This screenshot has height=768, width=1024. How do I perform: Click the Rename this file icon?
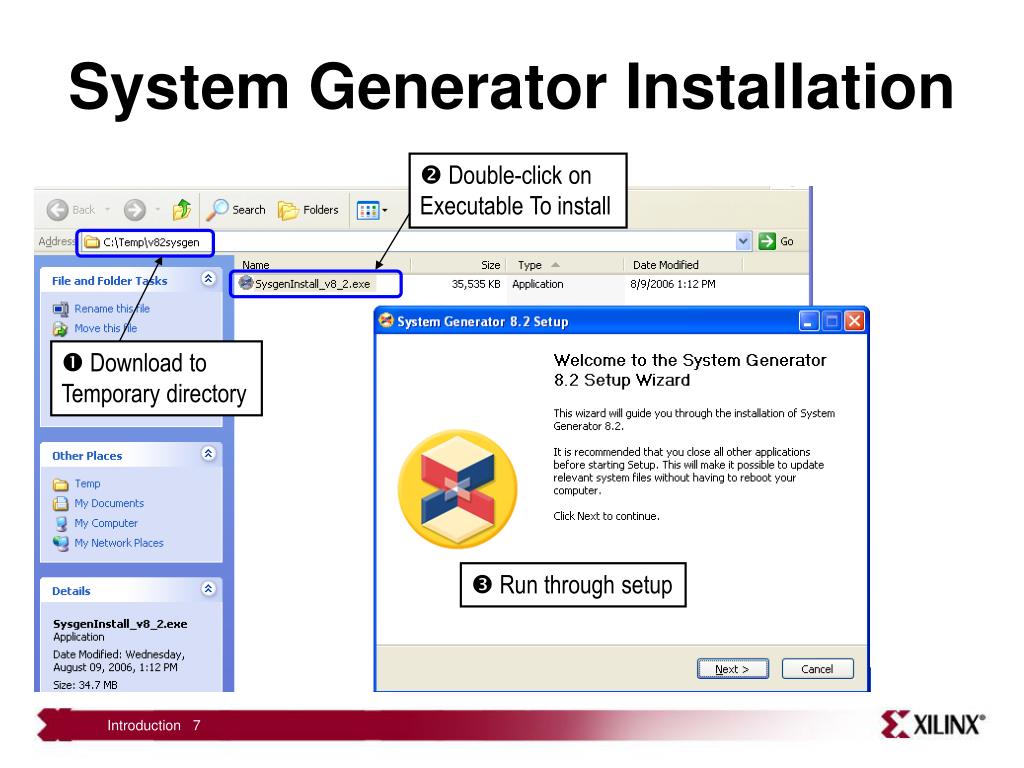coord(61,309)
